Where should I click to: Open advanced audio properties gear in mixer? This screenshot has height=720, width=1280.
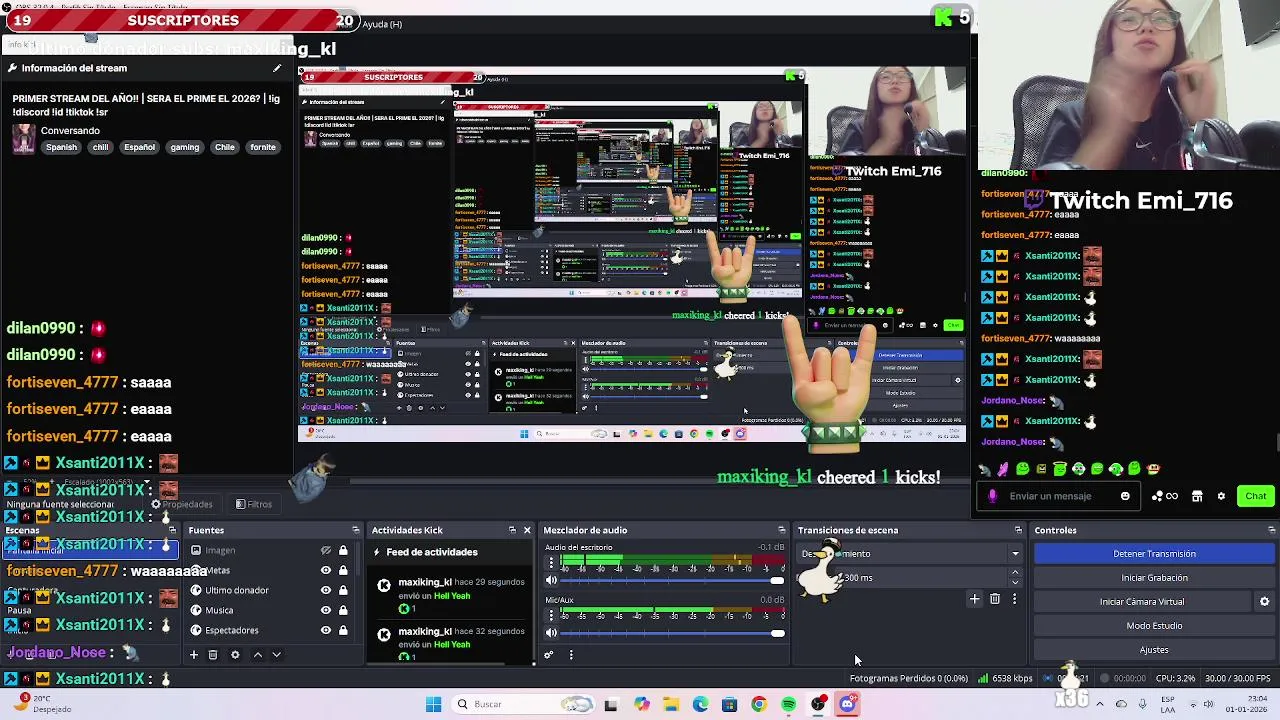[x=548, y=655]
